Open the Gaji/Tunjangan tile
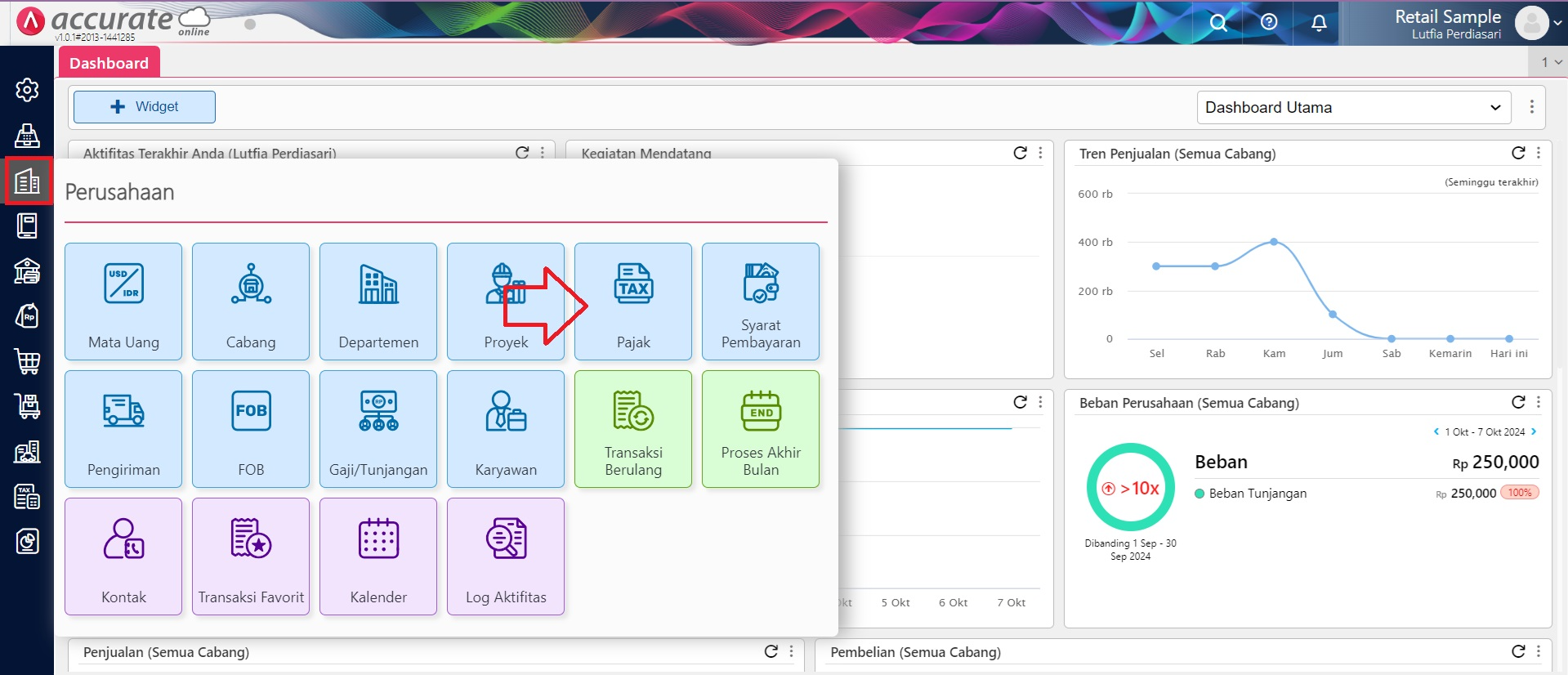The width and height of the screenshot is (1568, 675). [x=378, y=429]
